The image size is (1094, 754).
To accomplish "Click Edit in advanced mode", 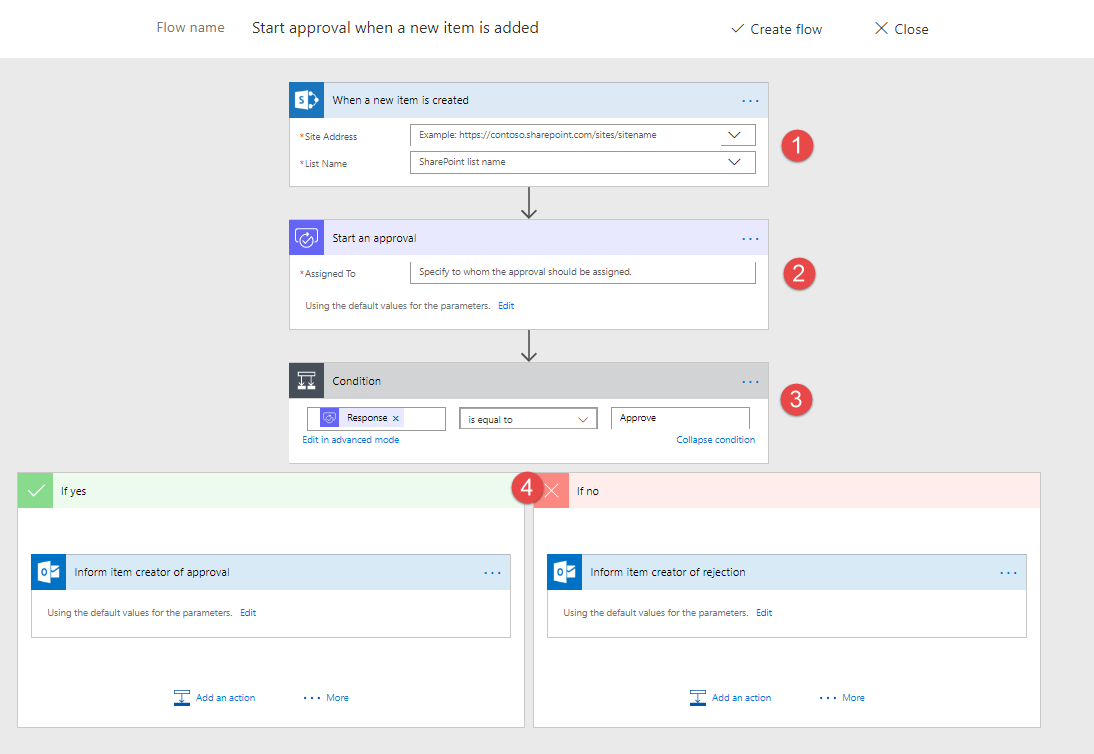I will click(350, 439).
